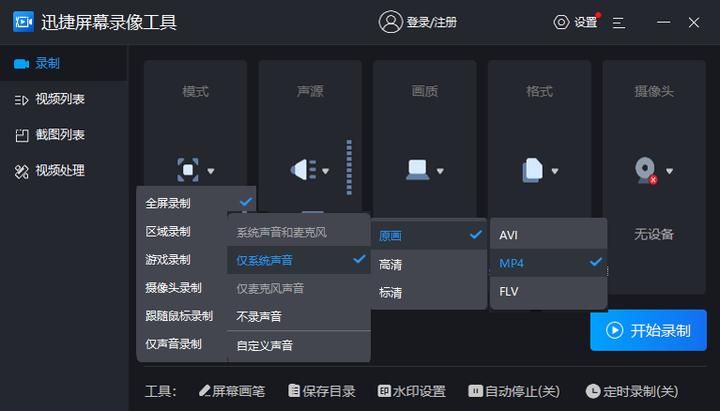
Task: Open 截图列表 in the sidebar
Action: [x=63, y=135]
